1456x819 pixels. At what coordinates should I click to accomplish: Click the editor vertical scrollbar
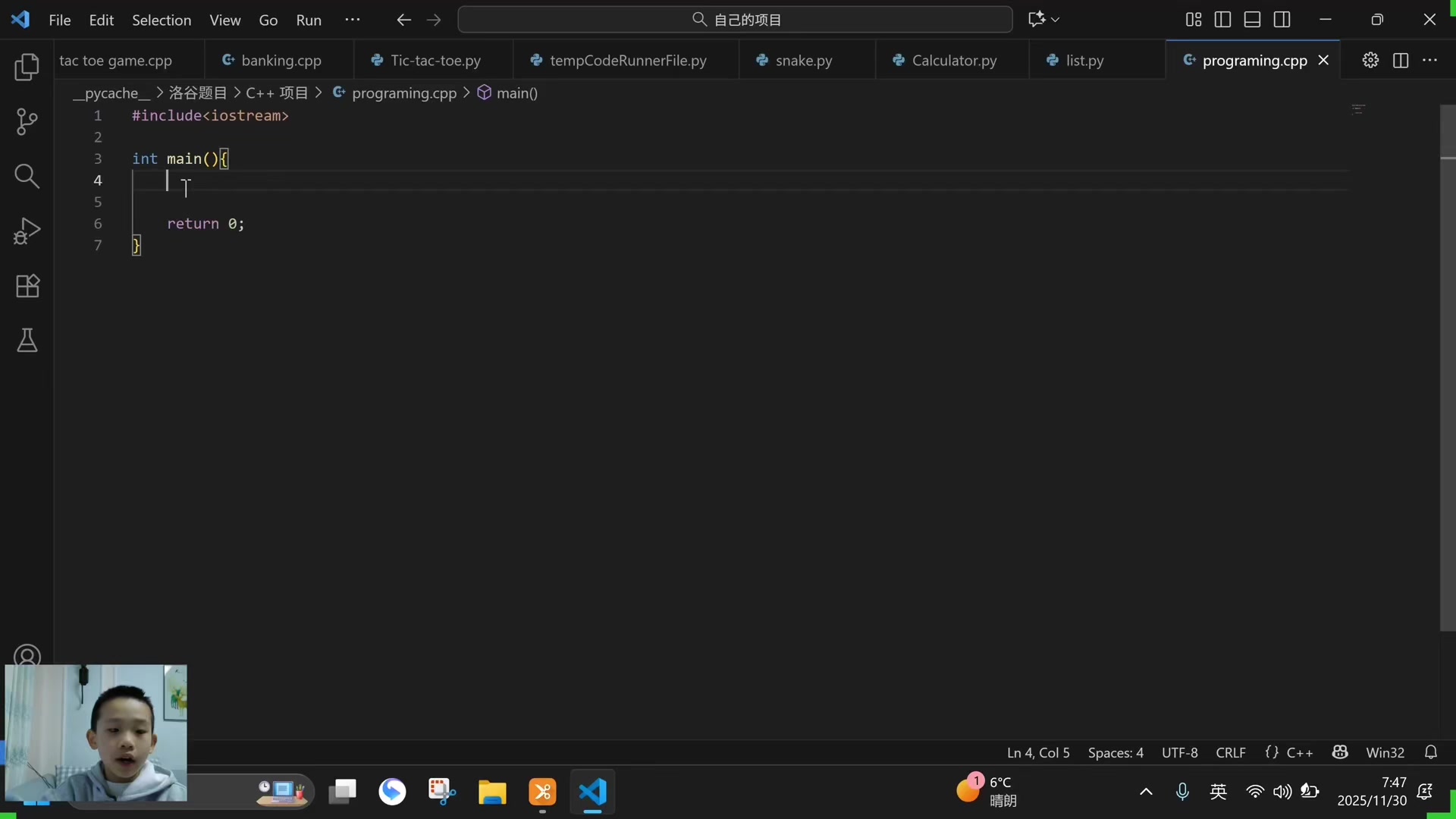coord(1447,152)
